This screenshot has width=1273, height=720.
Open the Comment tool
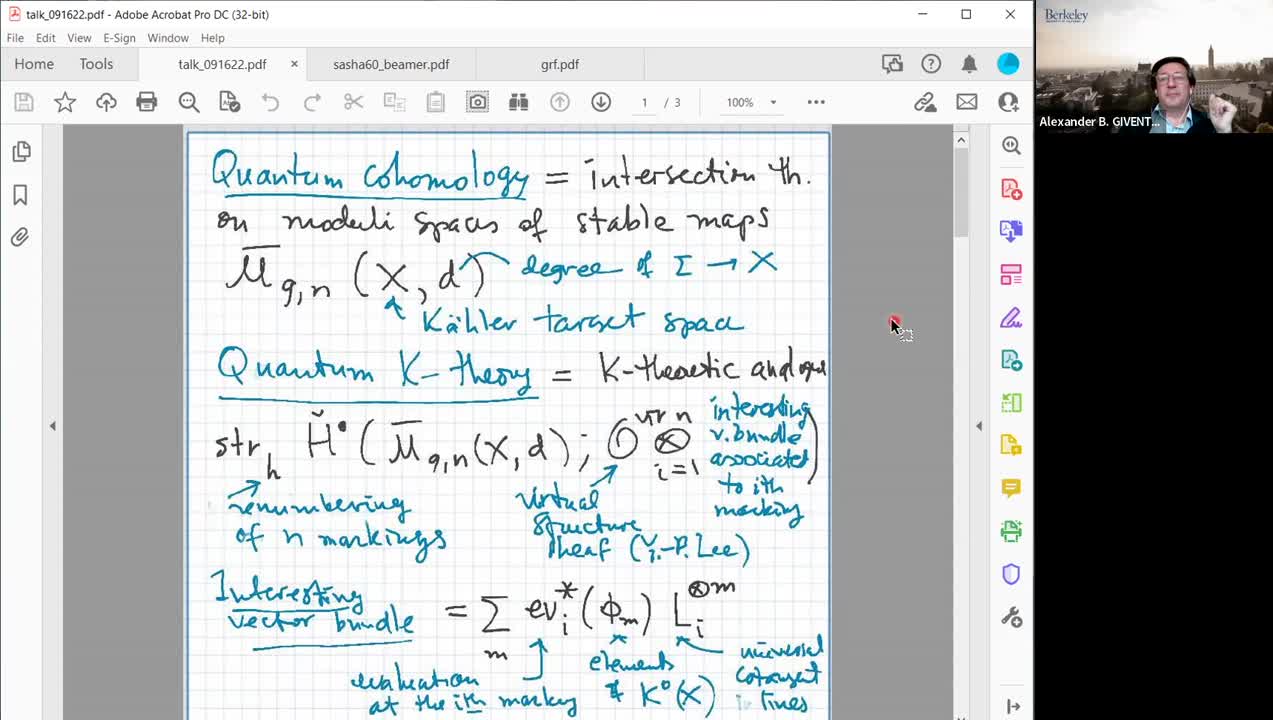[1011, 488]
